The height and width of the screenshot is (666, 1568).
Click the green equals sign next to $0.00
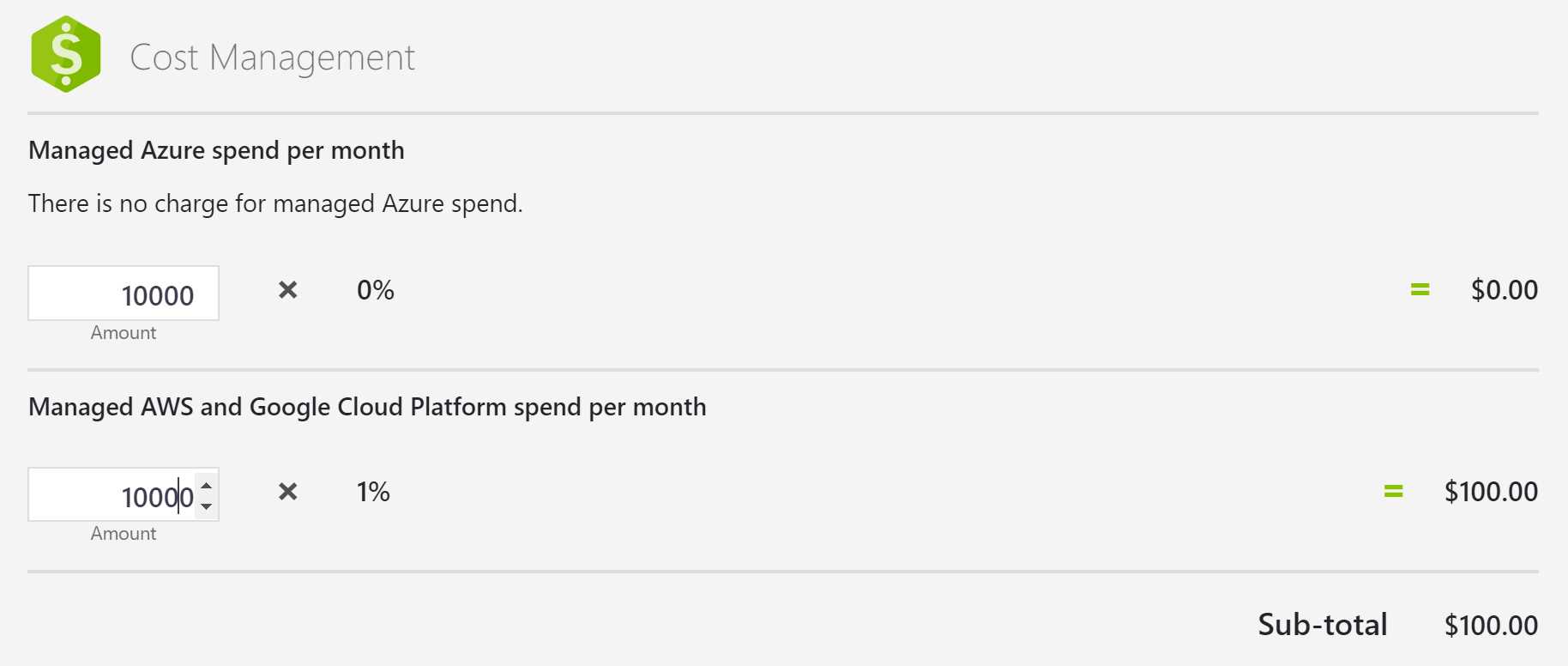click(1418, 289)
